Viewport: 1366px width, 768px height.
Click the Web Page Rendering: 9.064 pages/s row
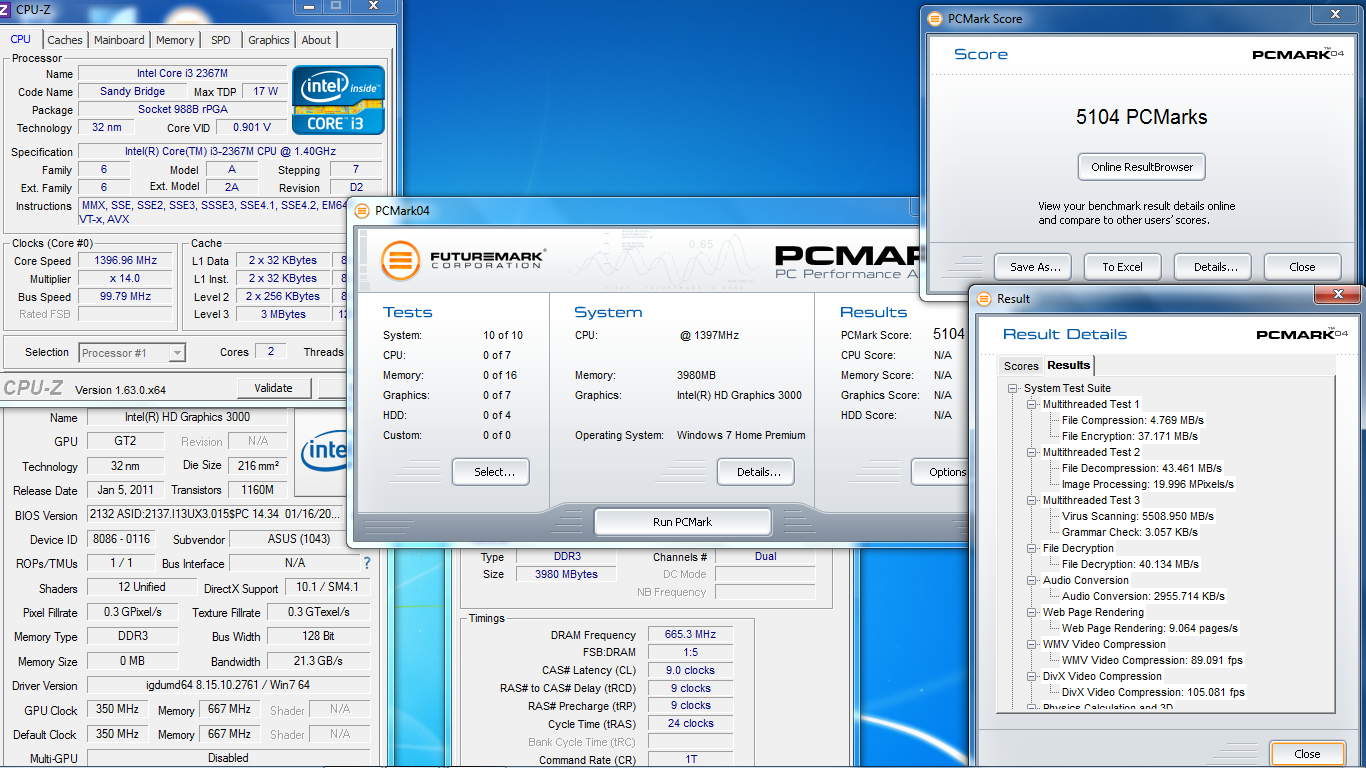coord(1150,628)
